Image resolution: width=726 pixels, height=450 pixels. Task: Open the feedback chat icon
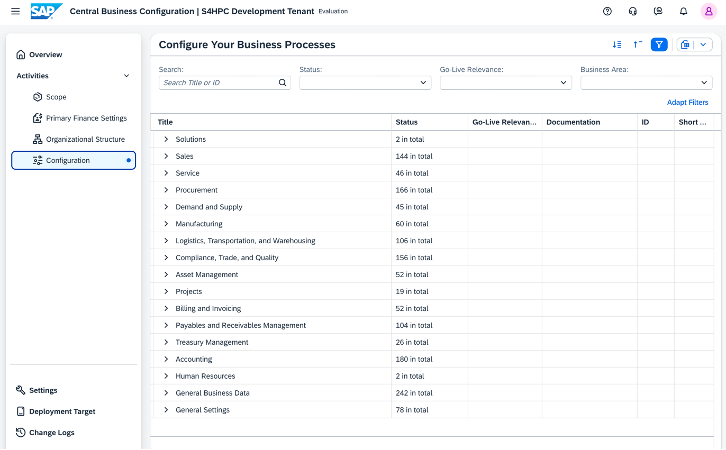pos(658,11)
